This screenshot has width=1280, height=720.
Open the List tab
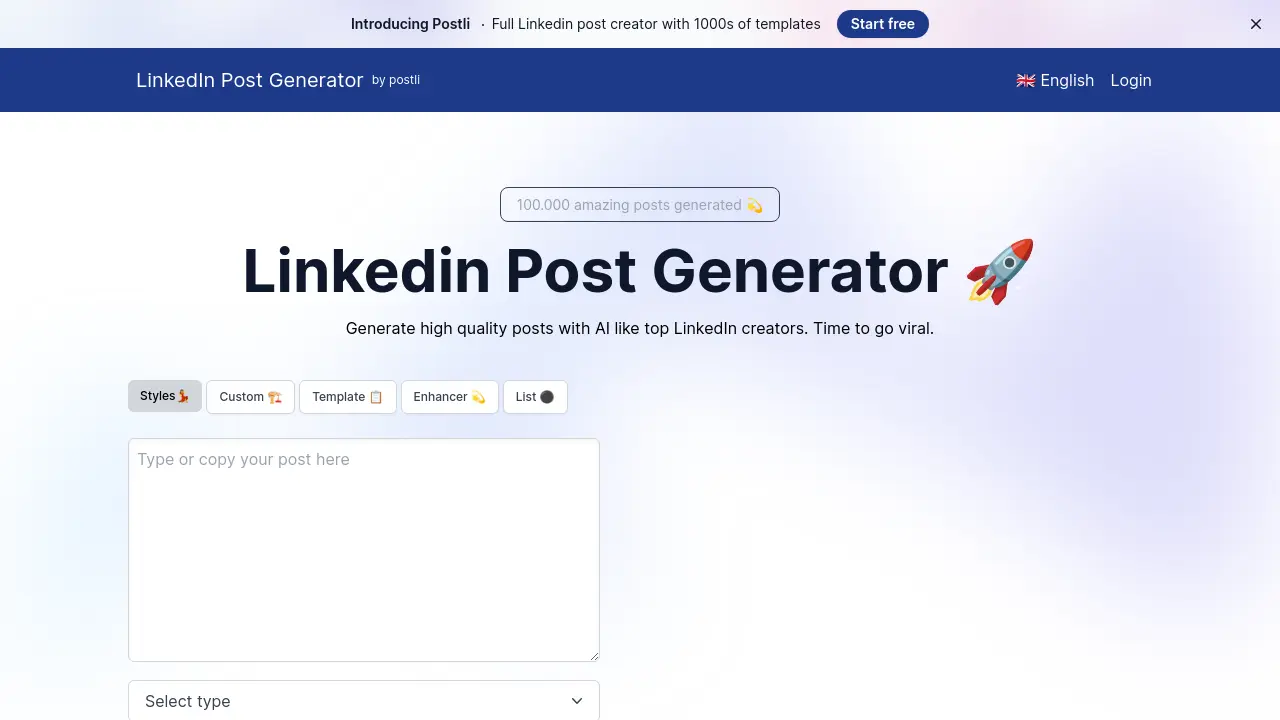tap(535, 397)
